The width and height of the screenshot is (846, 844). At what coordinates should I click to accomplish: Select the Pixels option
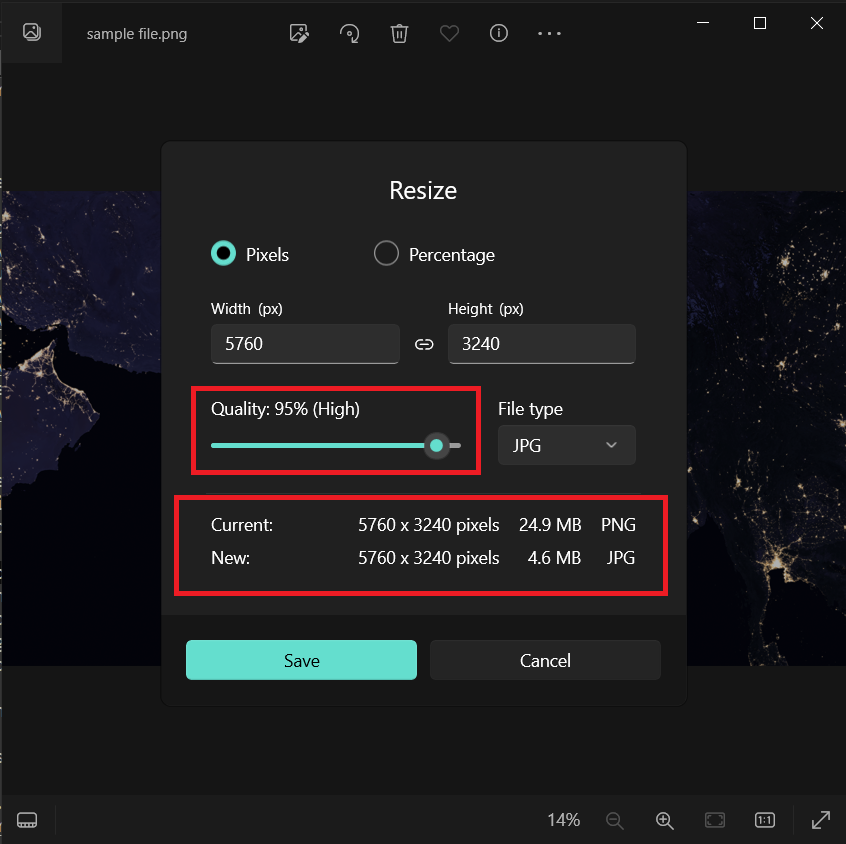click(223, 253)
